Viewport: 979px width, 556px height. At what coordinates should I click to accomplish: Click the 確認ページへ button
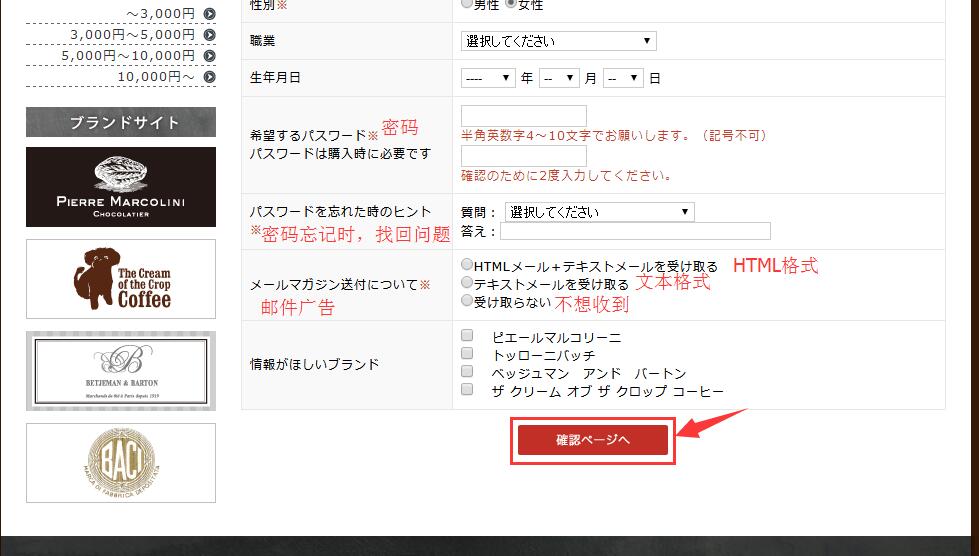[x=593, y=440]
